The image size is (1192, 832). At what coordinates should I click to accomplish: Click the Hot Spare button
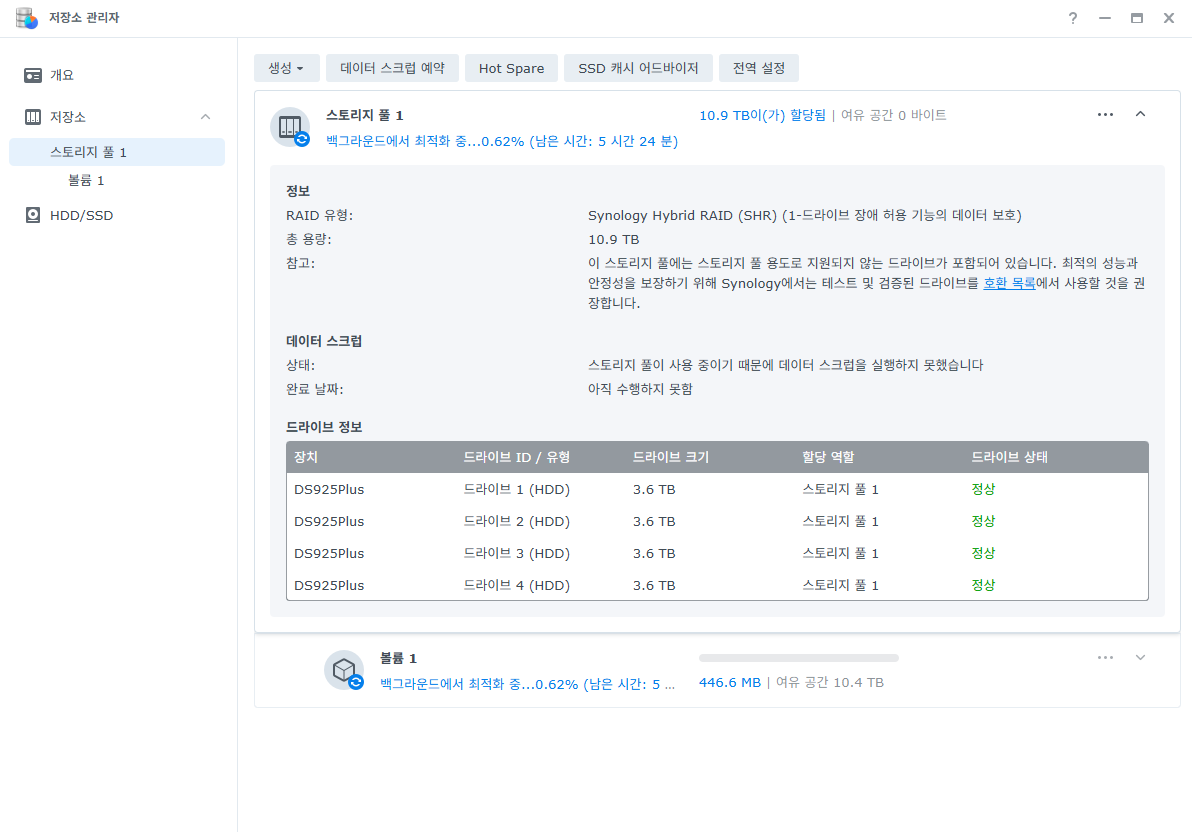click(512, 68)
